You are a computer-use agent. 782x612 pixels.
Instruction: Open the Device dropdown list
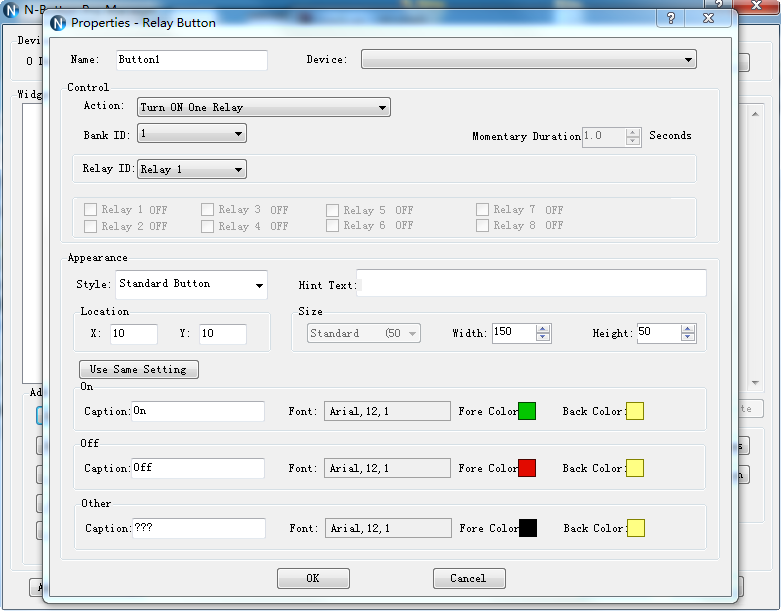pos(688,60)
